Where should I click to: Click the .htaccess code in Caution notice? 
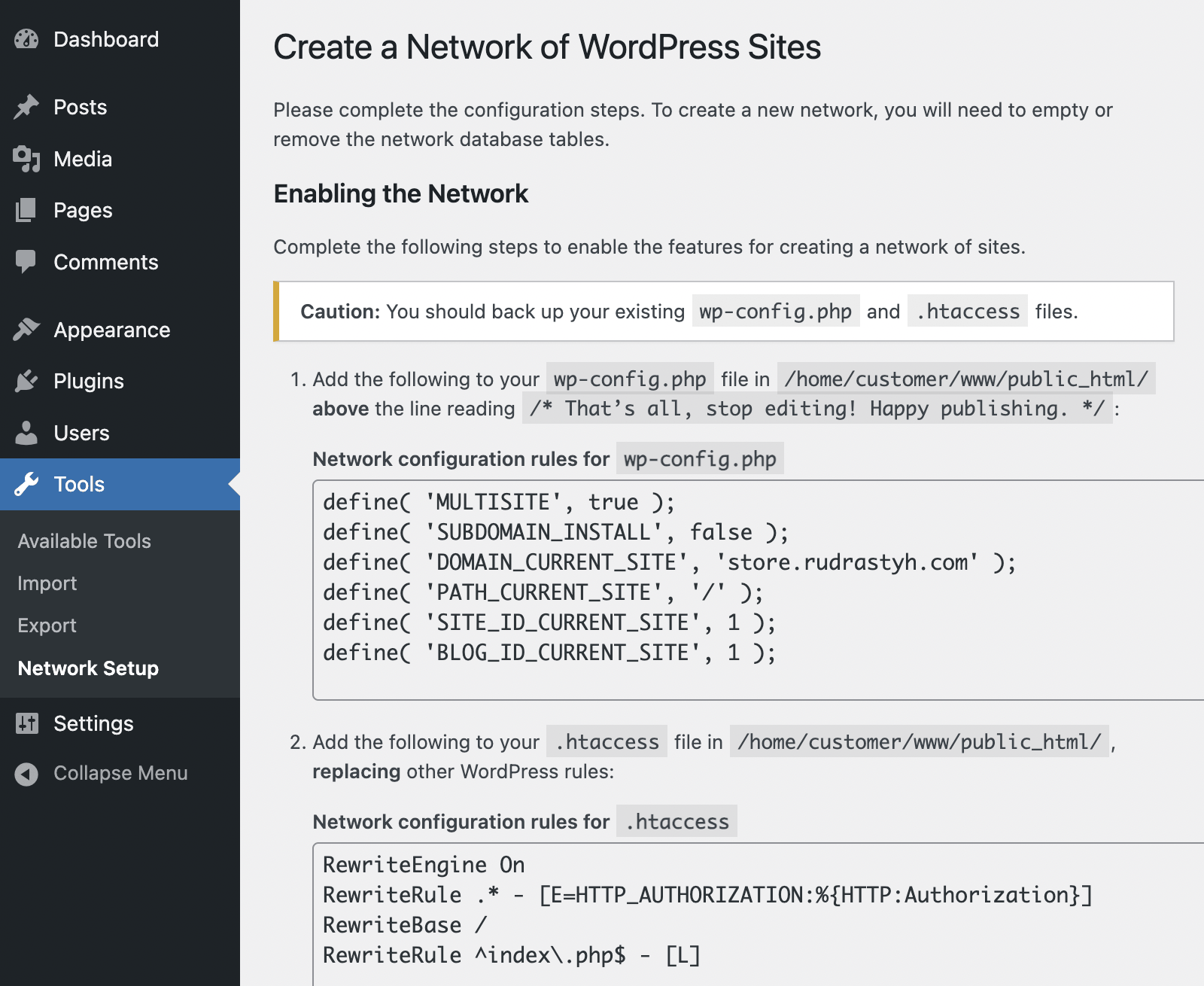click(968, 311)
